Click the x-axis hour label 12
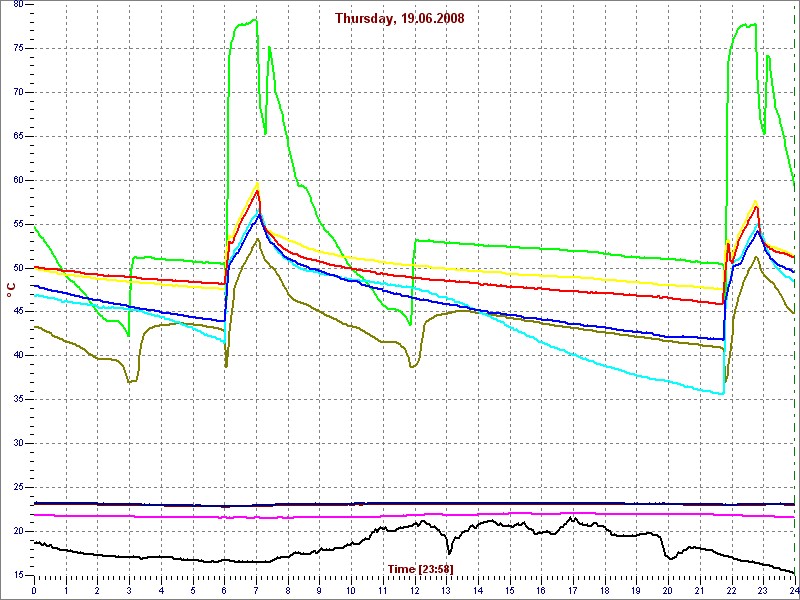The width and height of the screenshot is (800, 600). 414,590
